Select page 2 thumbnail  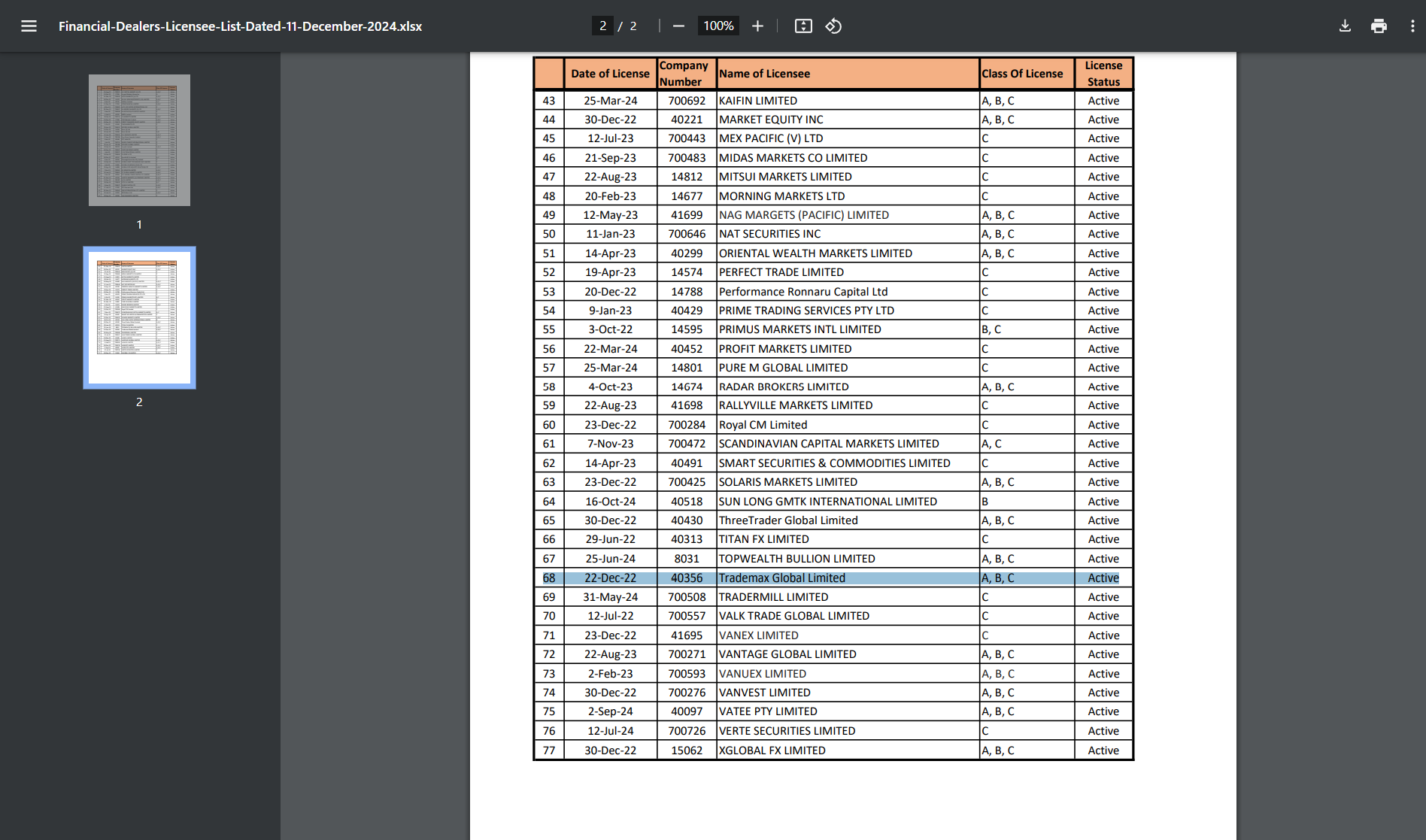139,317
